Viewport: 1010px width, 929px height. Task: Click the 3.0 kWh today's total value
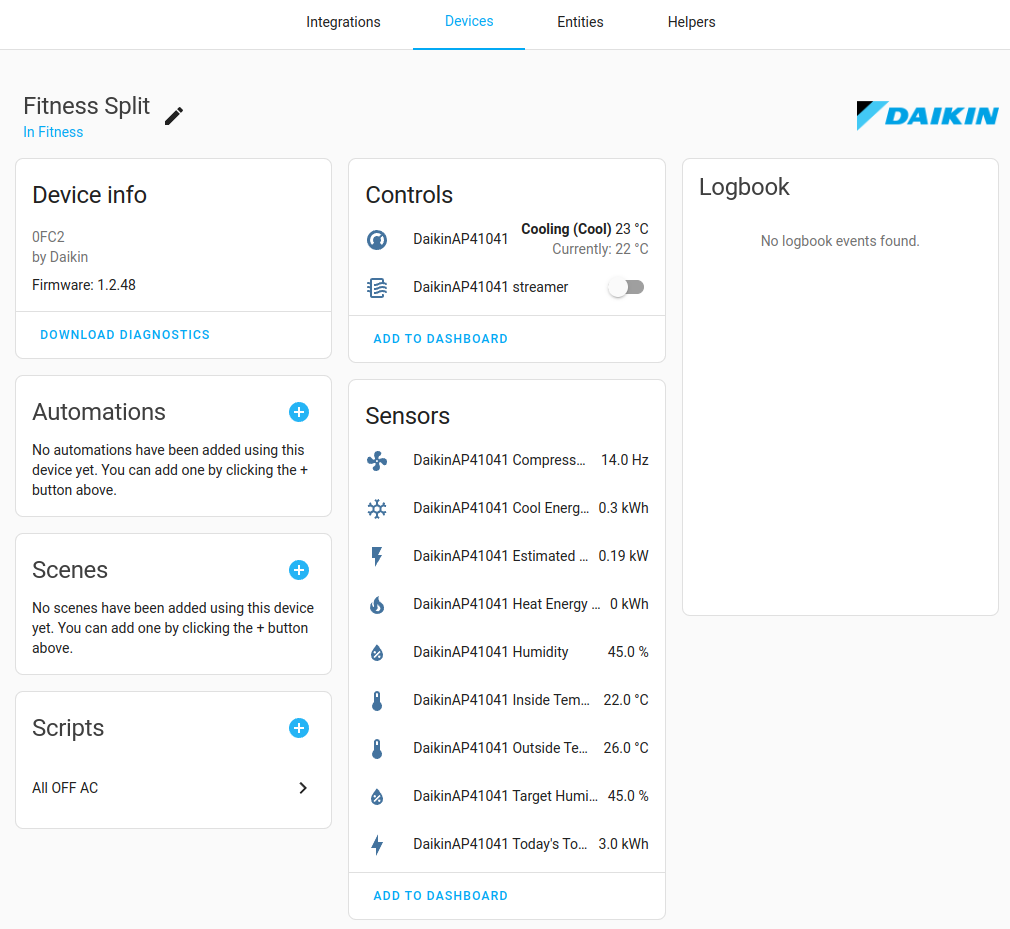click(x=624, y=844)
